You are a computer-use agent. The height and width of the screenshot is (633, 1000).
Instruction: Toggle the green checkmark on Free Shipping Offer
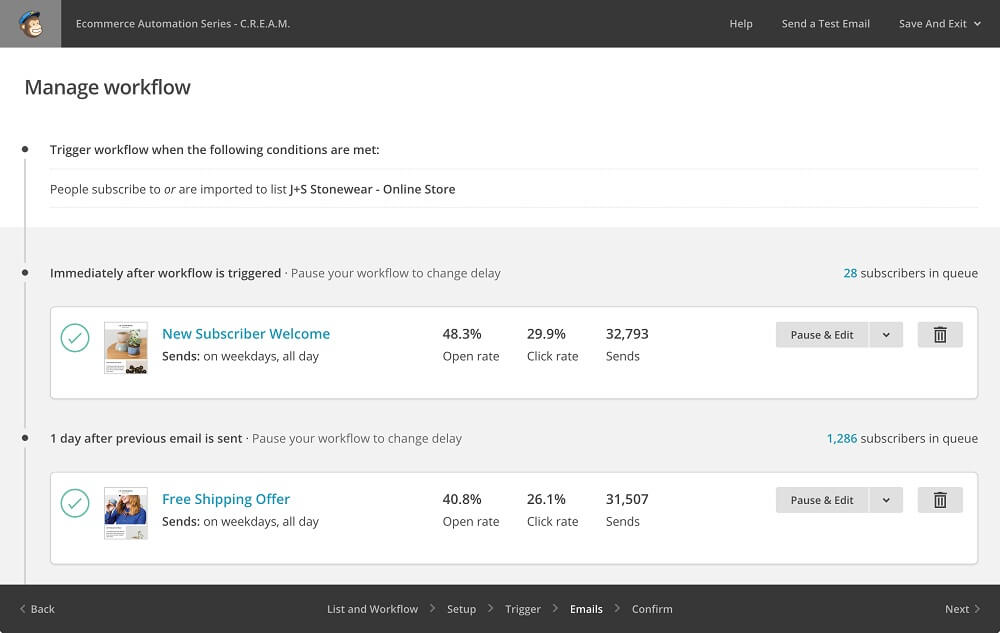pyautogui.click(x=75, y=503)
